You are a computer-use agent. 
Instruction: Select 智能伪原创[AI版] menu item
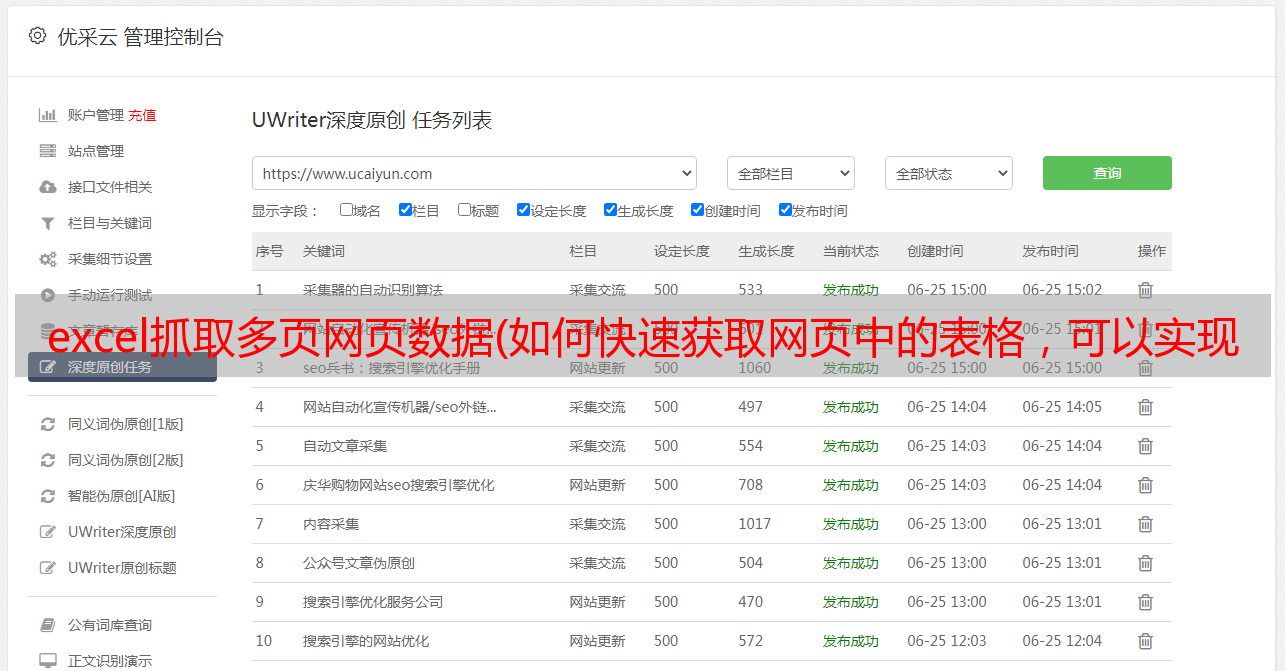pos(121,496)
